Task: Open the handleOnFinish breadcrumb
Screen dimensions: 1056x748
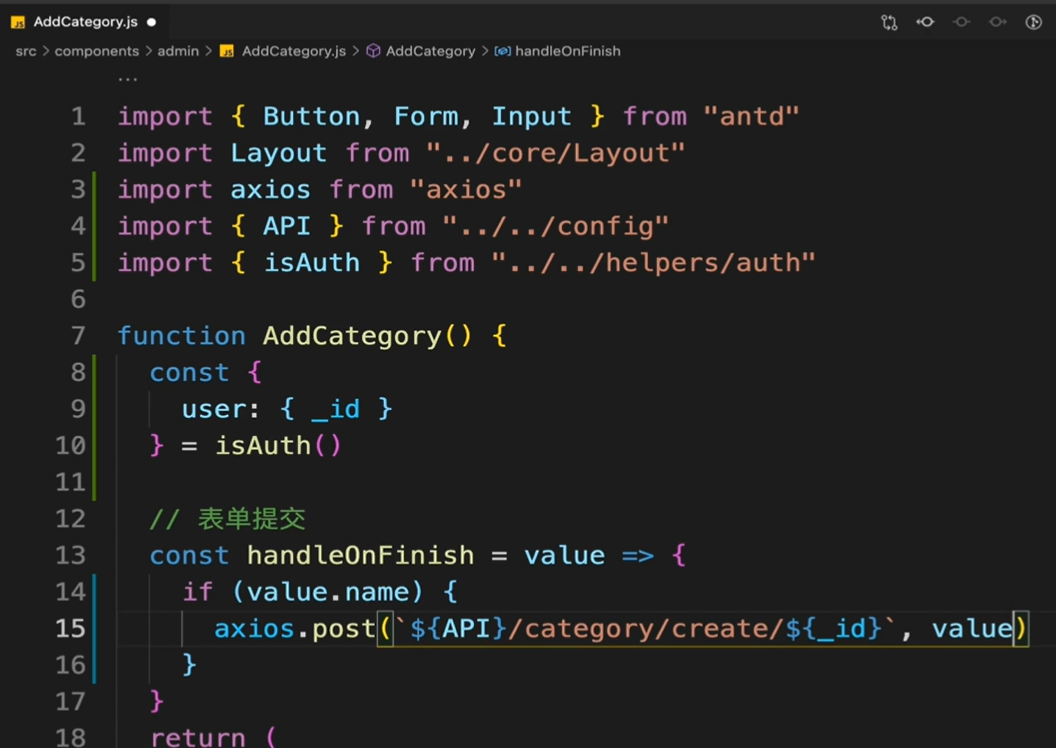Action: (568, 51)
